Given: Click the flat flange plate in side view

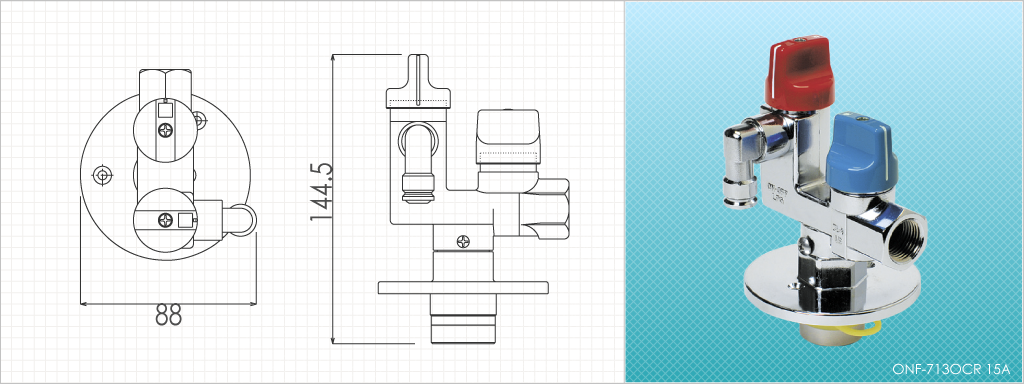Looking at the screenshot, I should click(x=463, y=287).
